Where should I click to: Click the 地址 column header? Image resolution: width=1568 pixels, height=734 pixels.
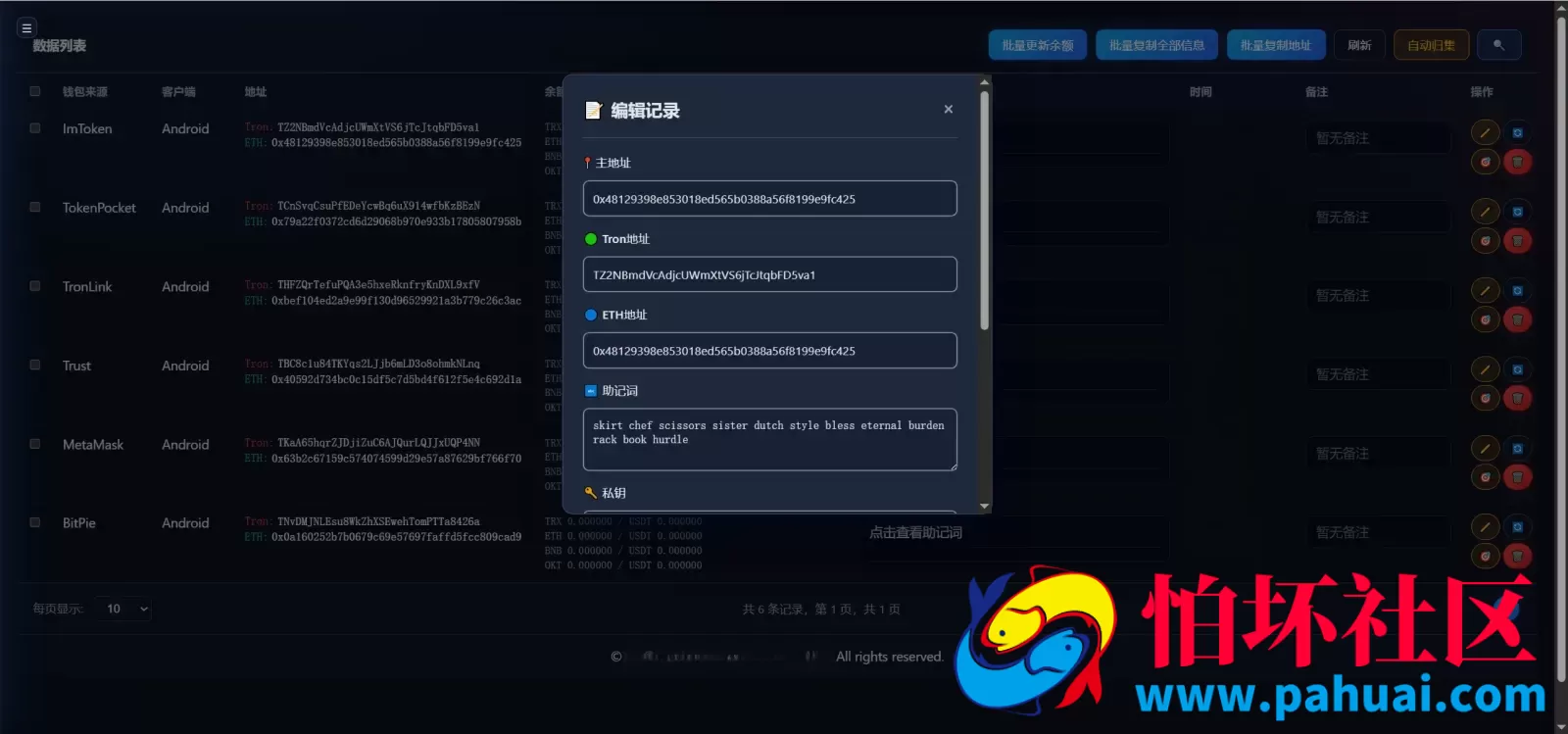point(256,91)
